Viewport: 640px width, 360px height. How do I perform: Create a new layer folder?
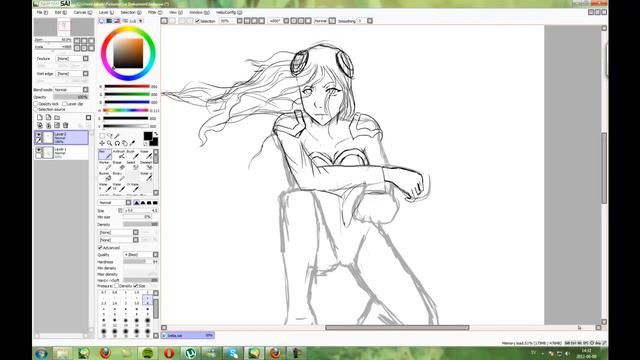pos(57,118)
